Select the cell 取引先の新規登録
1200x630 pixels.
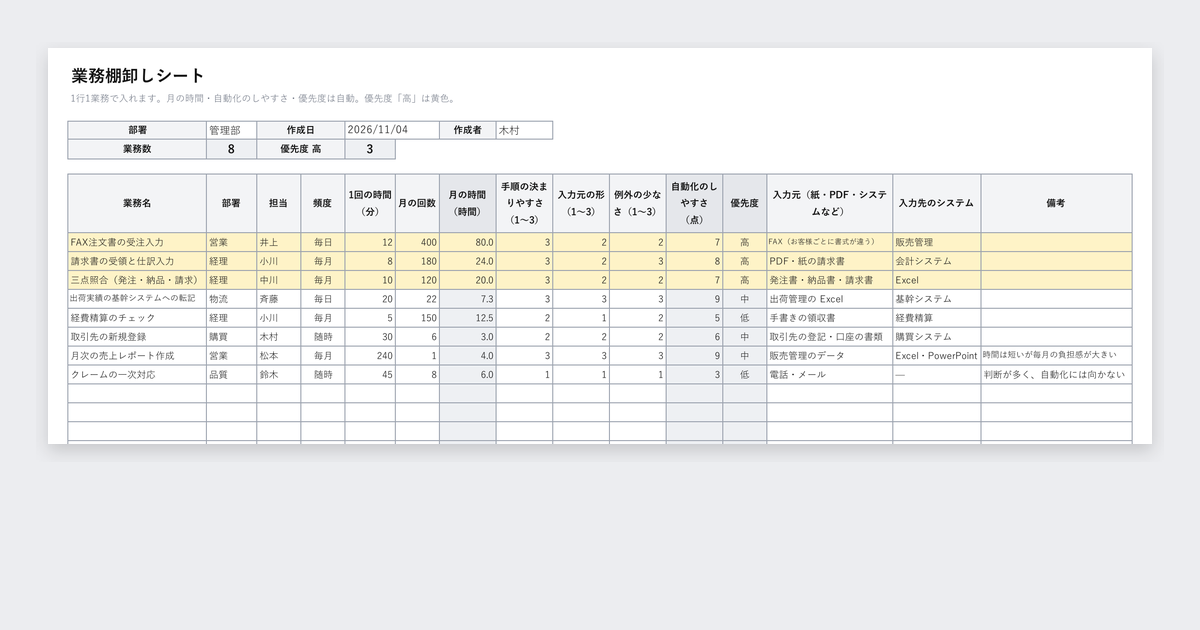[x=137, y=337]
